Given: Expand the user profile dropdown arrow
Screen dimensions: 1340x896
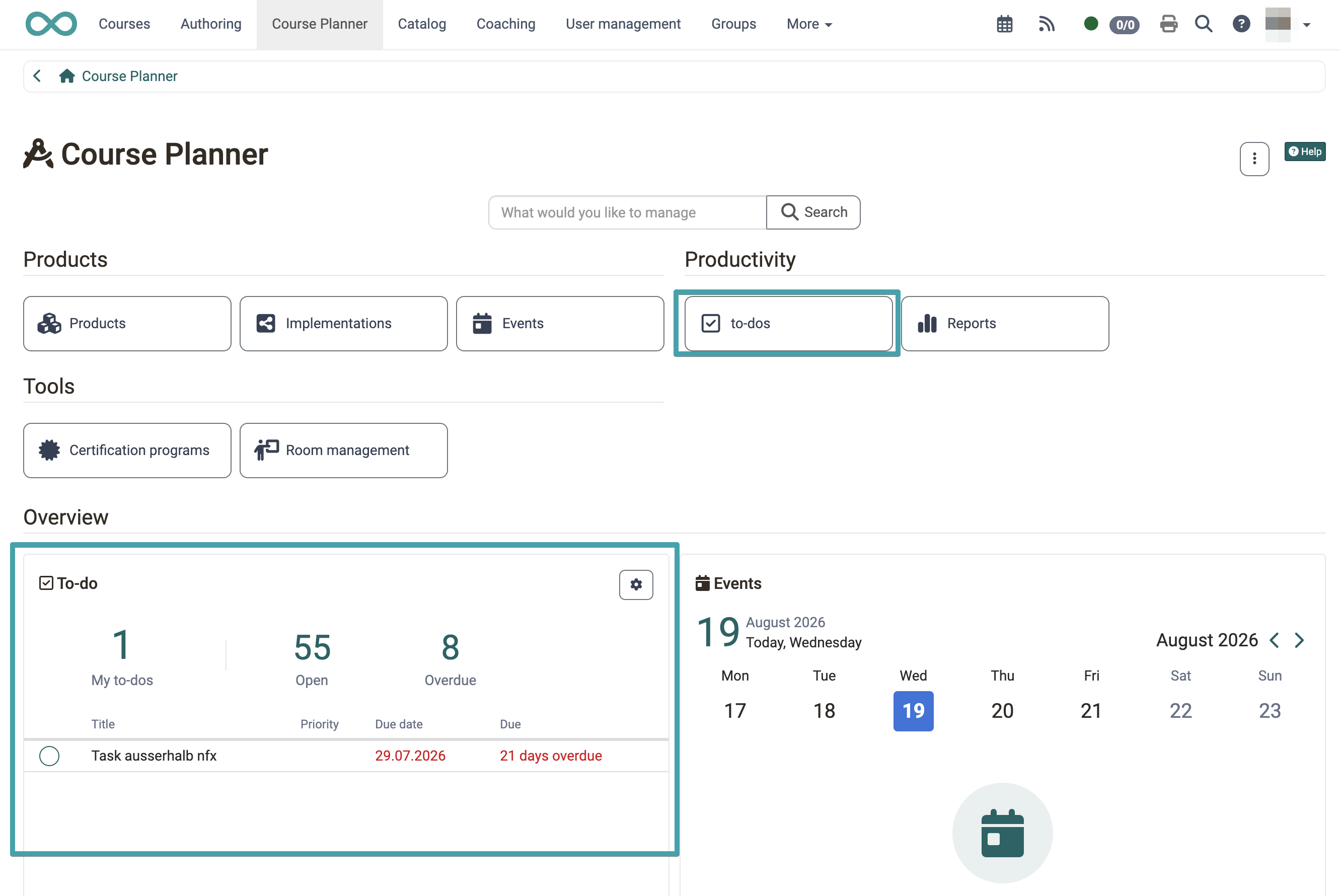Looking at the screenshot, I should click(x=1306, y=25).
